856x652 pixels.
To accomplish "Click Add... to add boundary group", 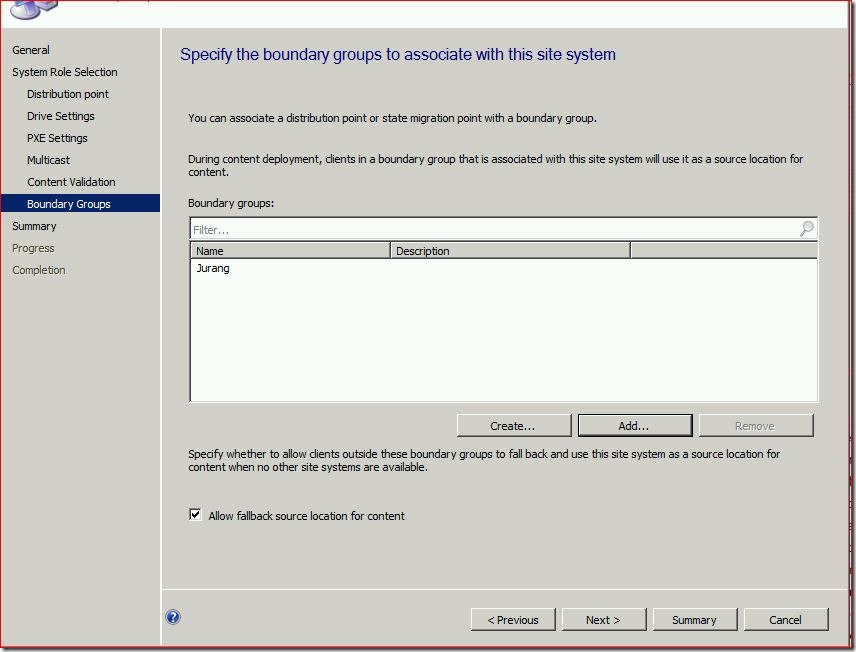I will pyautogui.click(x=634, y=426).
